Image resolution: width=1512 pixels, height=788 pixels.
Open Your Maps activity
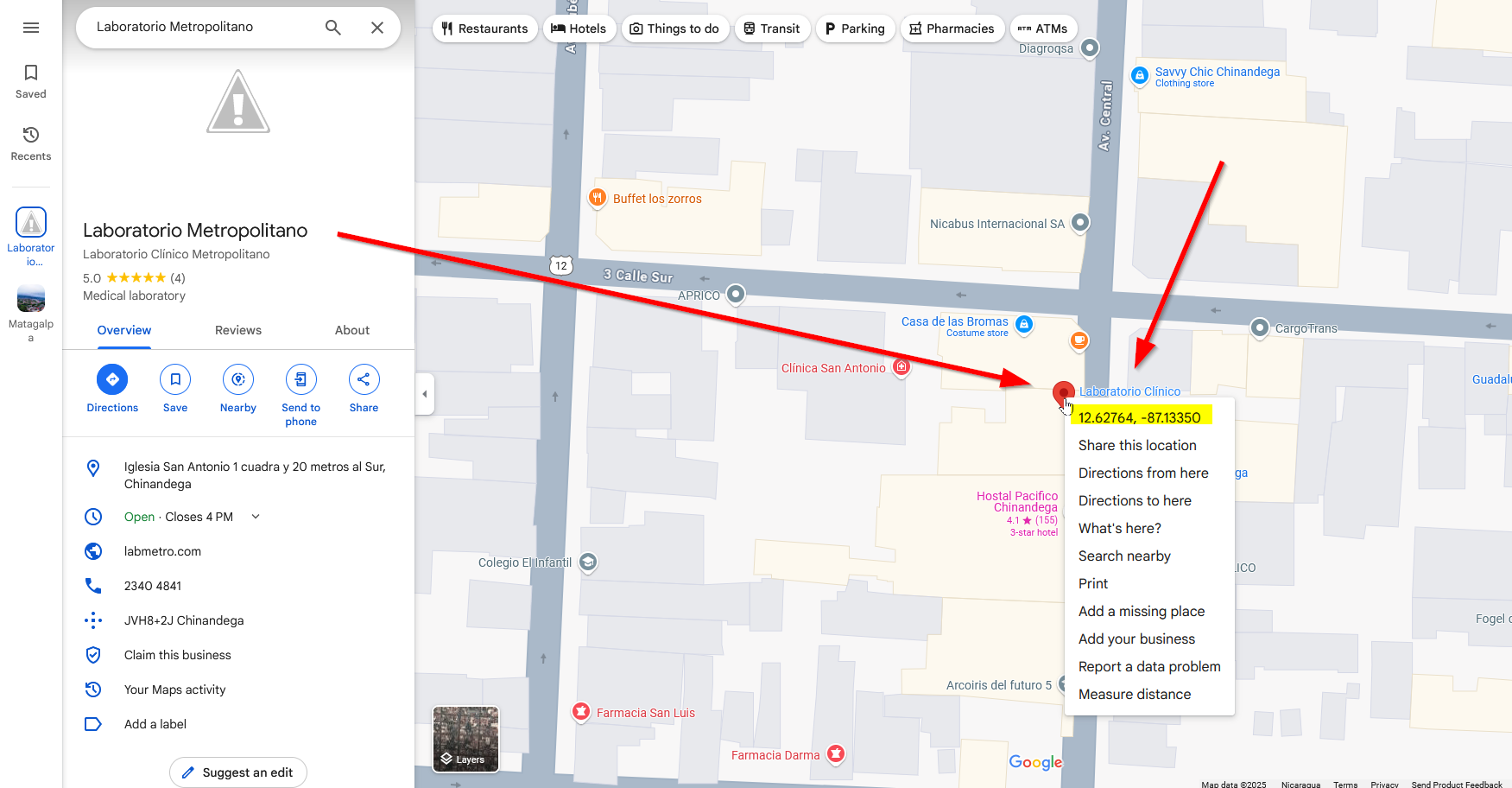click(174, 689)
